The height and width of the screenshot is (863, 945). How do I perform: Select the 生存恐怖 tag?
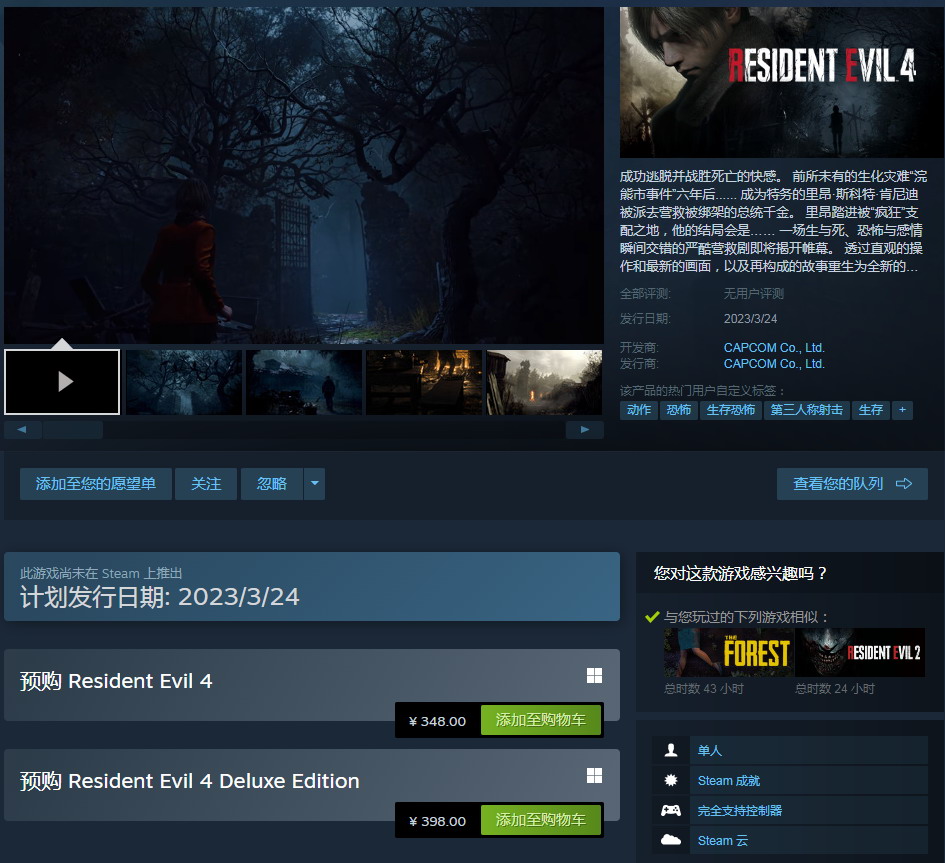click(x=732, y=410)
